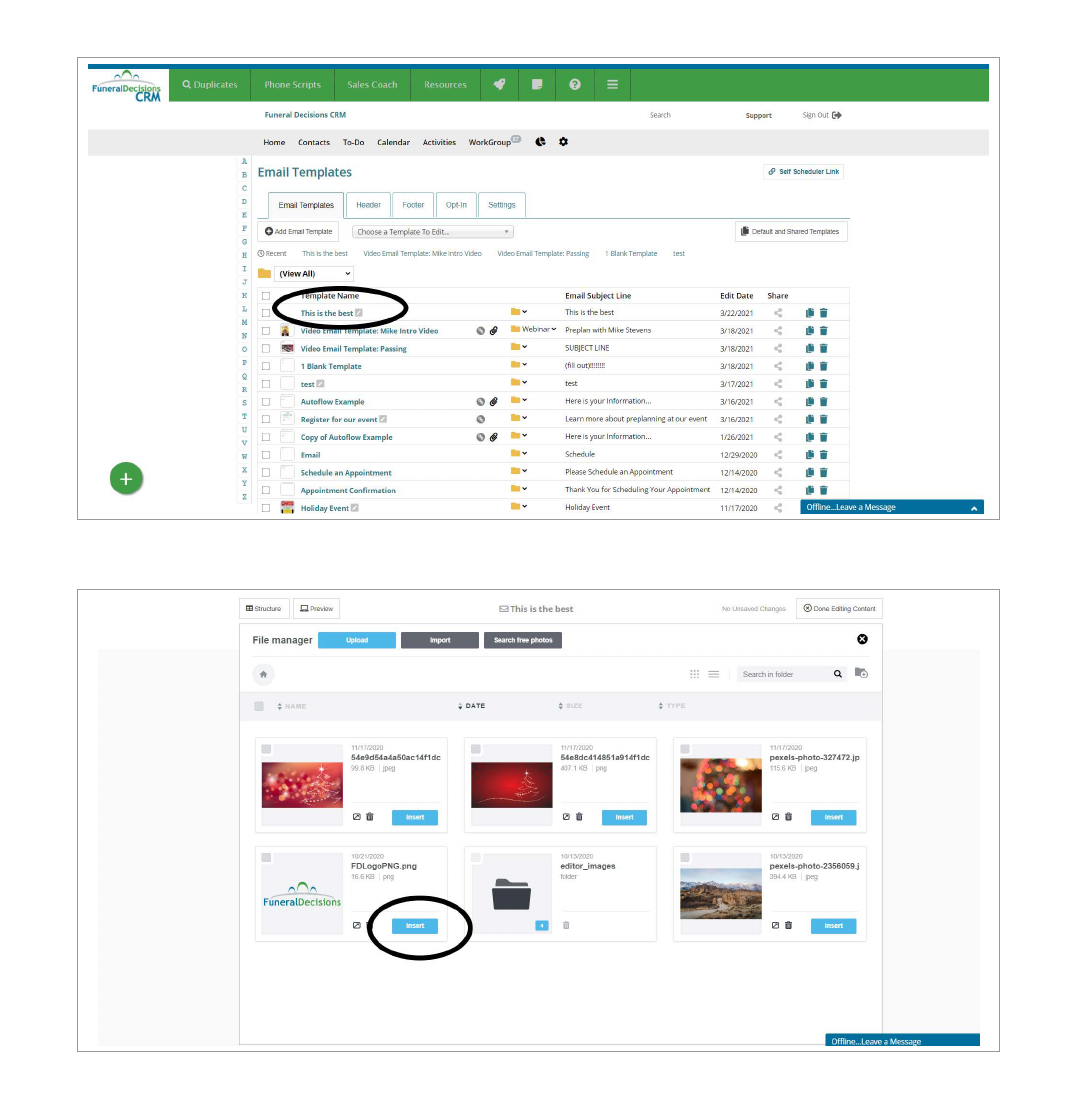Click the settings gear next to WorkGroup
This screenshot has width=1075, height=1112.
click(563, 142)
